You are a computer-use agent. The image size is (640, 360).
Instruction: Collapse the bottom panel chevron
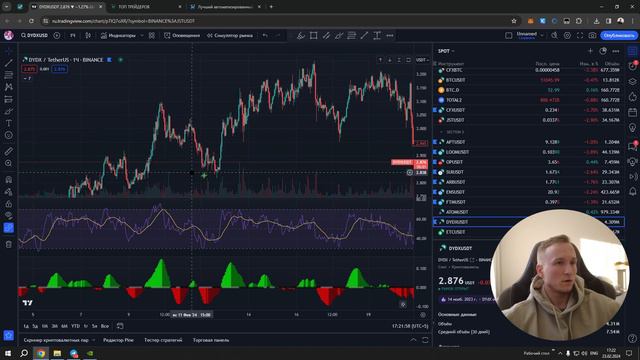(413, 340)
